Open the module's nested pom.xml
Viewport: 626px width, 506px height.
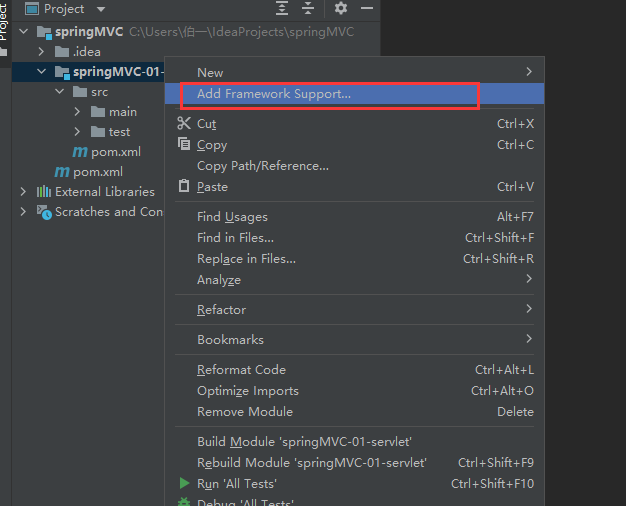pos(116,152)
